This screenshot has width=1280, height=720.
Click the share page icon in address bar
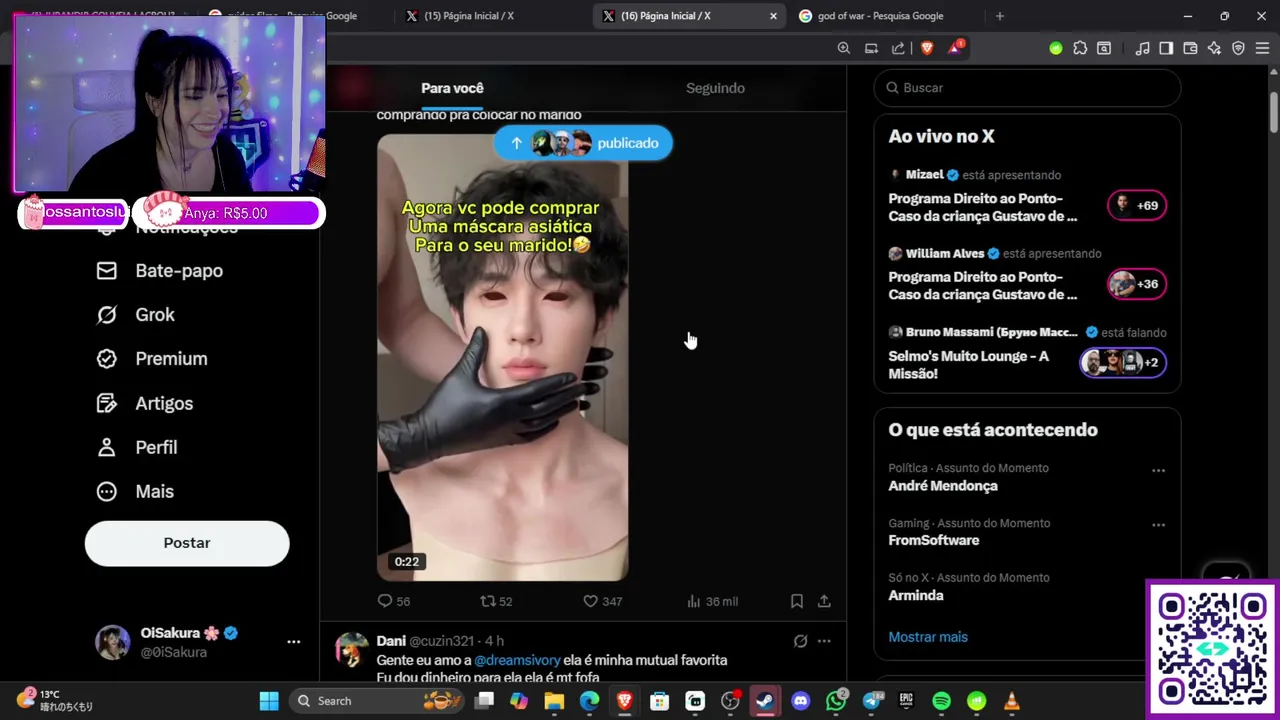click(898, 48)
